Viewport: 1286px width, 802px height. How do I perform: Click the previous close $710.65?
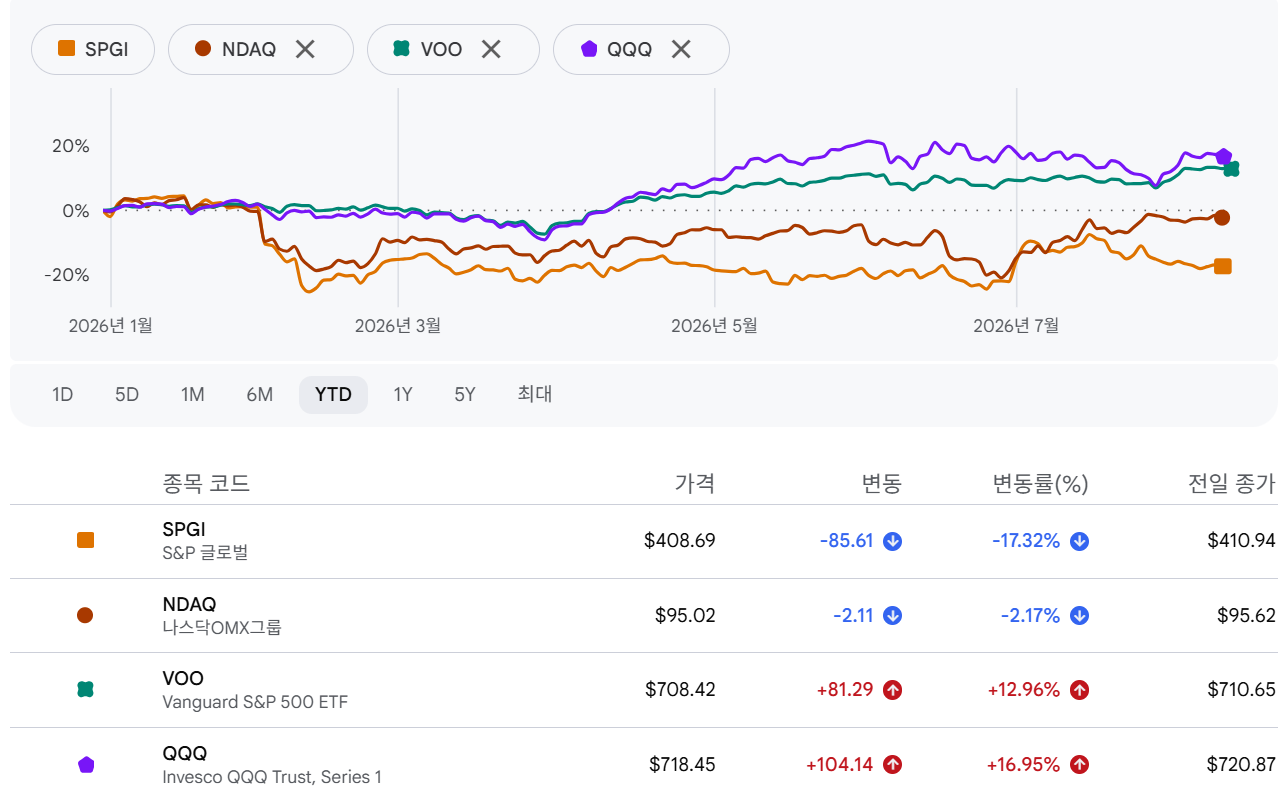point(1242,690)
